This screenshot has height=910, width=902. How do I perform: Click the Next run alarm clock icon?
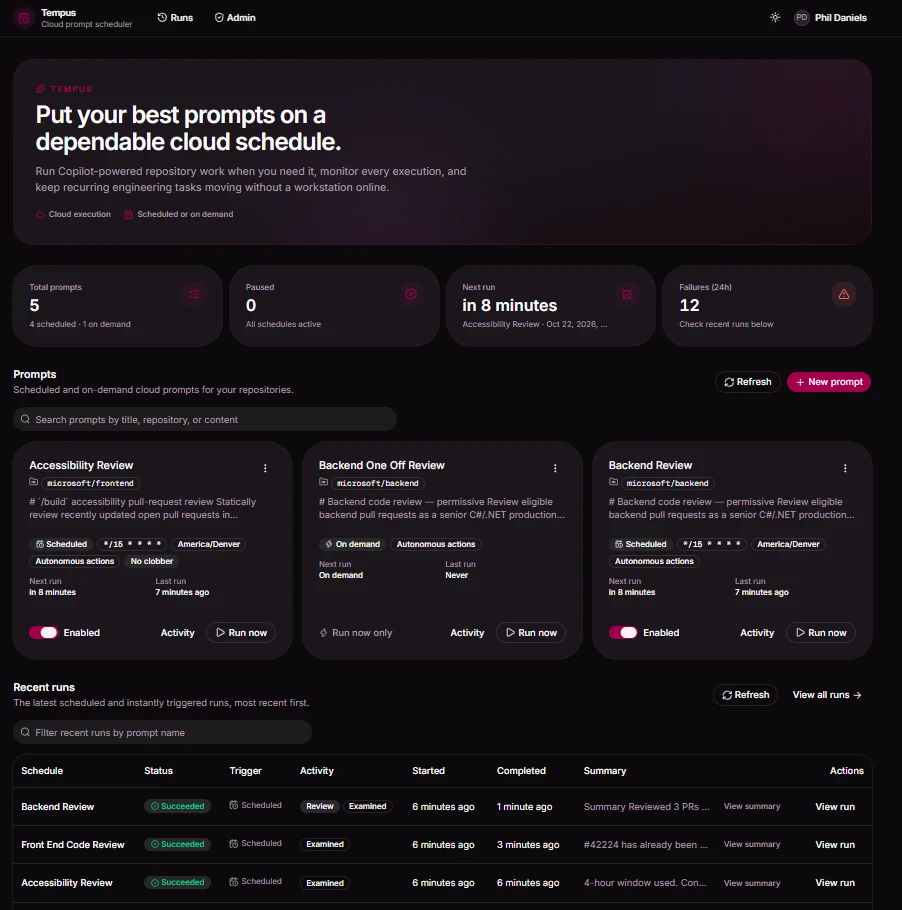(627, 294)
